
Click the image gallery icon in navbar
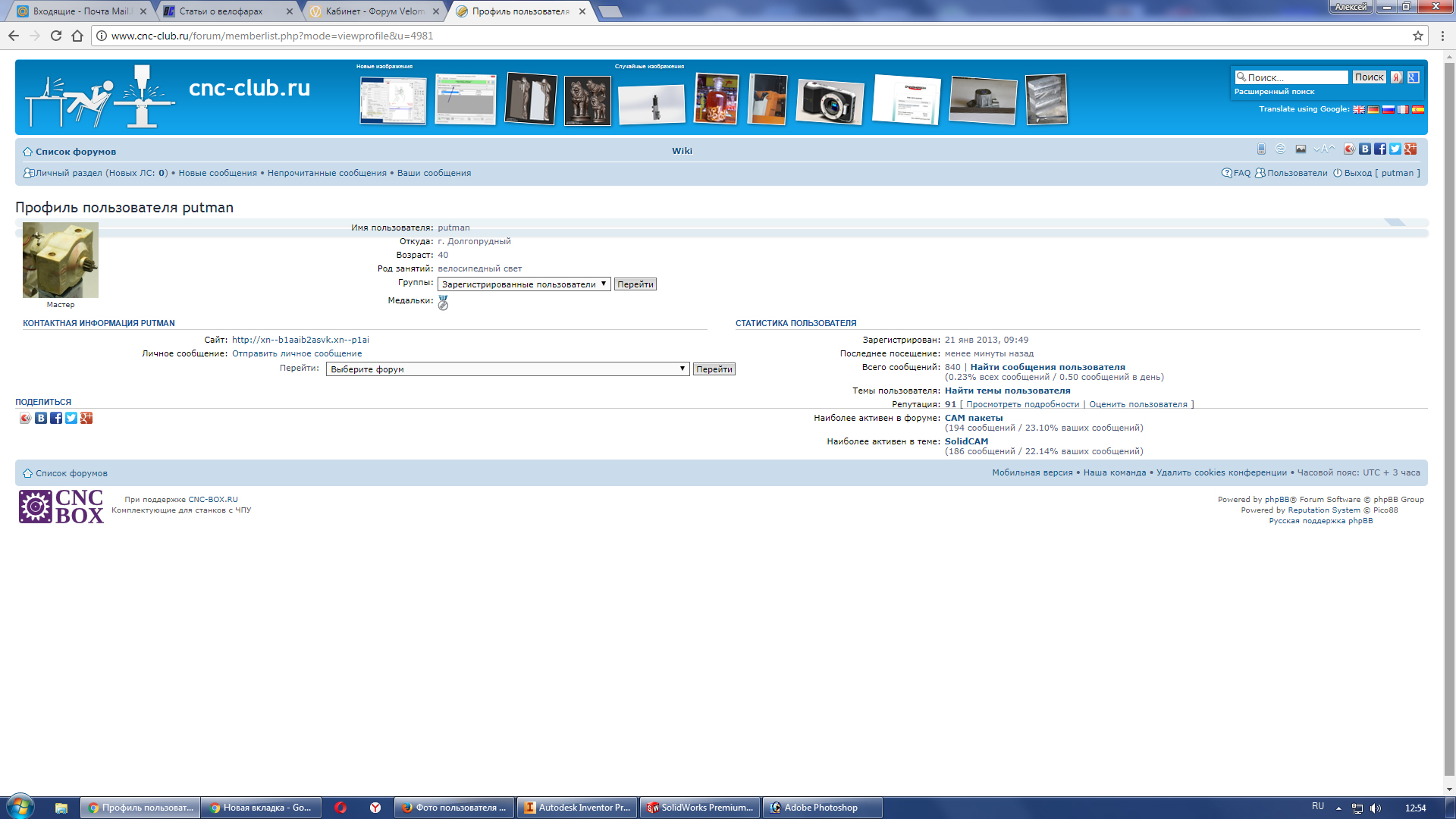pyautogui.click(x=1301, y=149)
